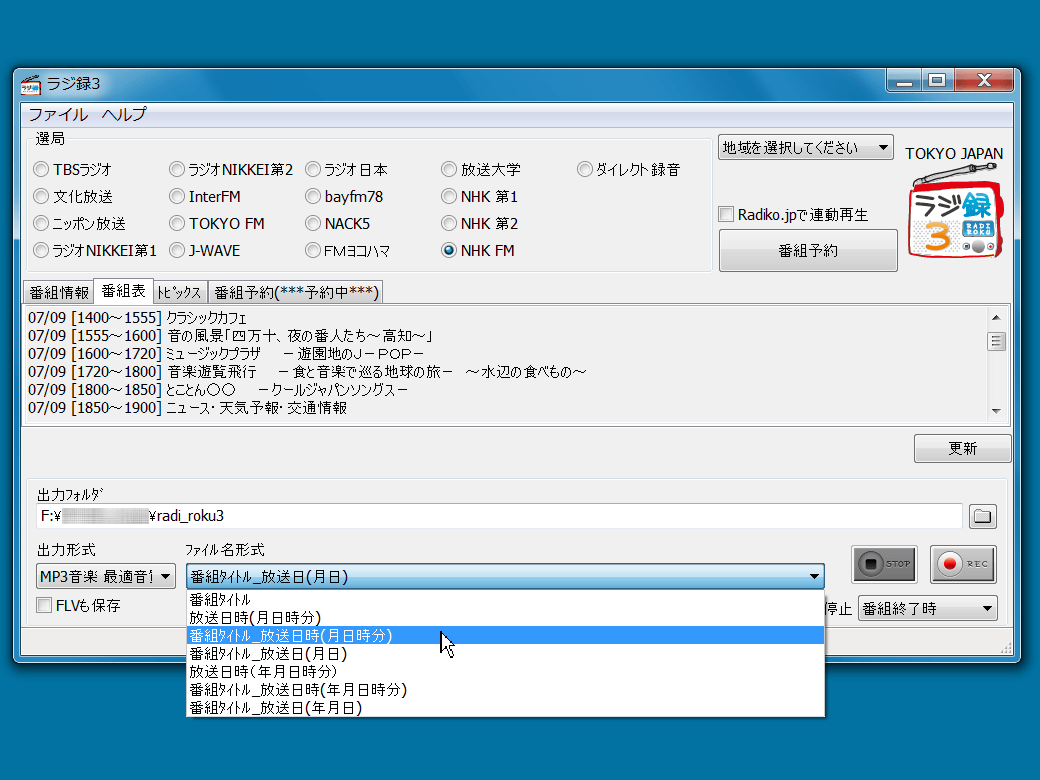The image size is (1040, 780).
Task: Click the ラジ録3 title bar app icon
Action: [x=31, y=84]
